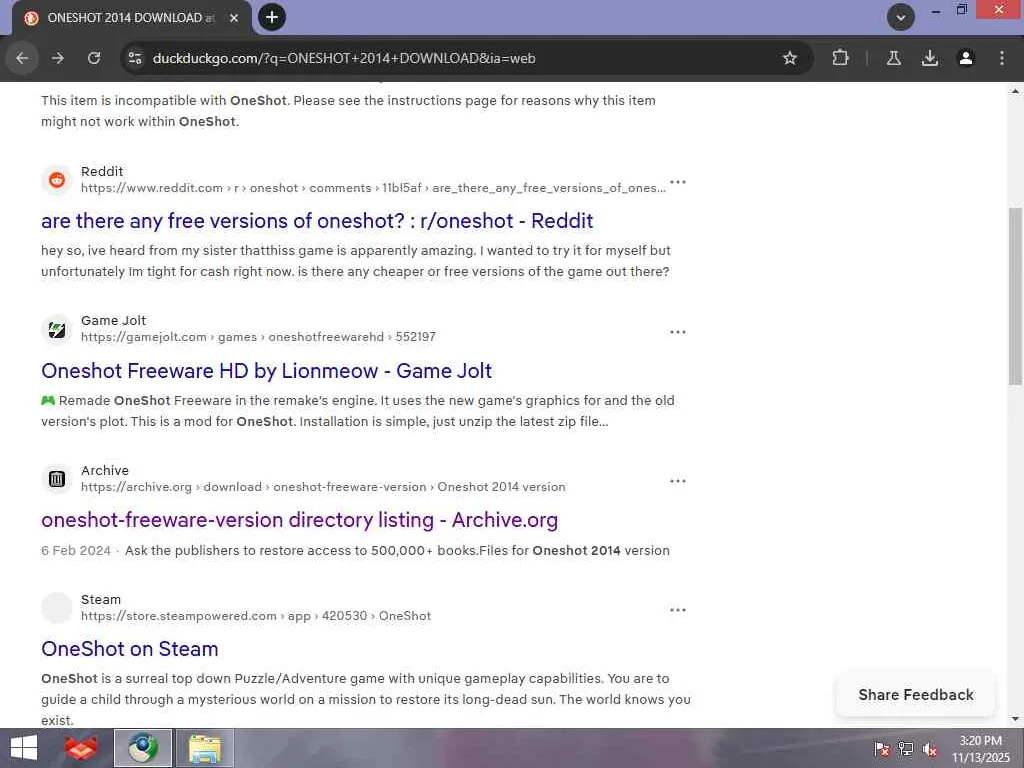Expand the tab search dropdown
The image size is (1024, 768).
[901, 18]
